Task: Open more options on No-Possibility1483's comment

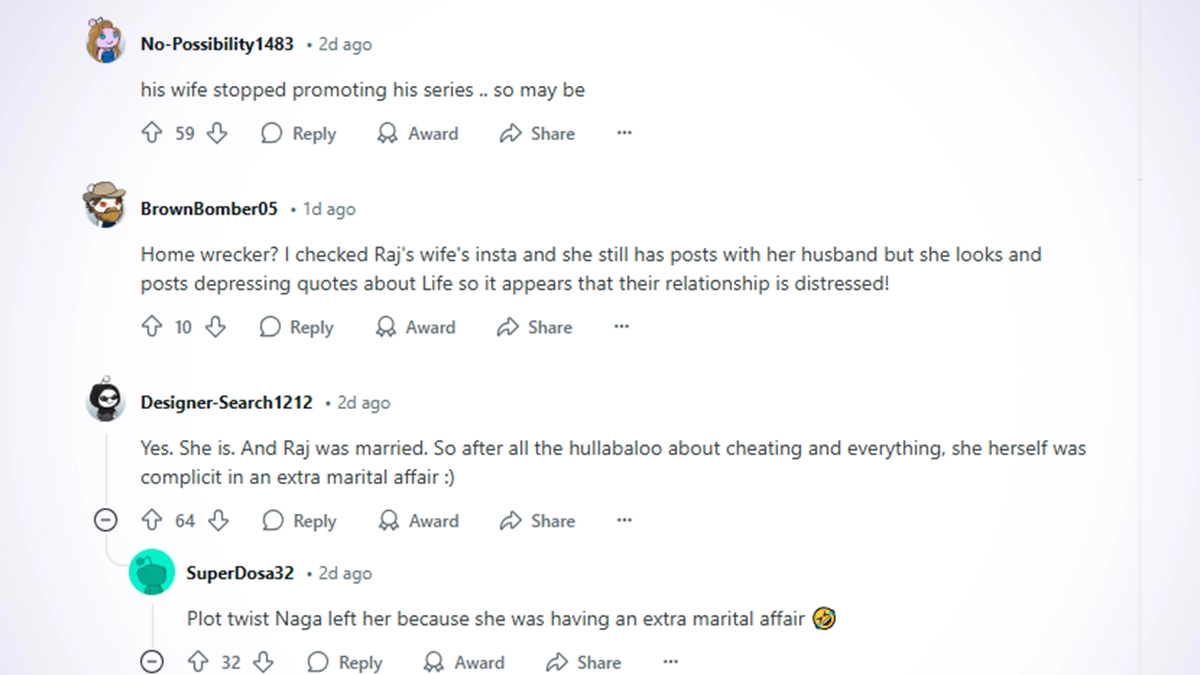Action: click(x=625, y=133)
